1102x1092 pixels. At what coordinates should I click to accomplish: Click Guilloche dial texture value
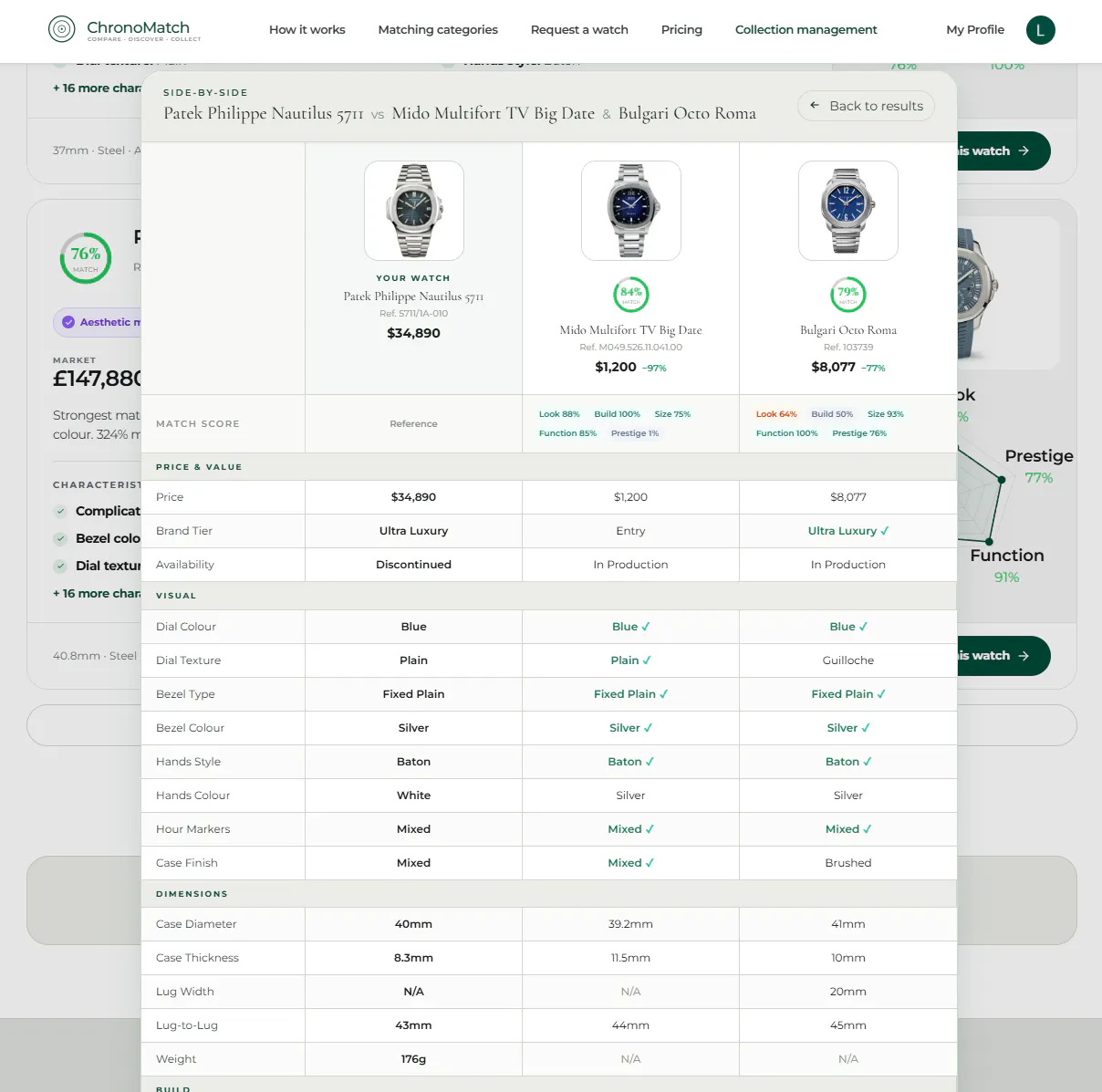pyautogui.click(x=848, y=660)
